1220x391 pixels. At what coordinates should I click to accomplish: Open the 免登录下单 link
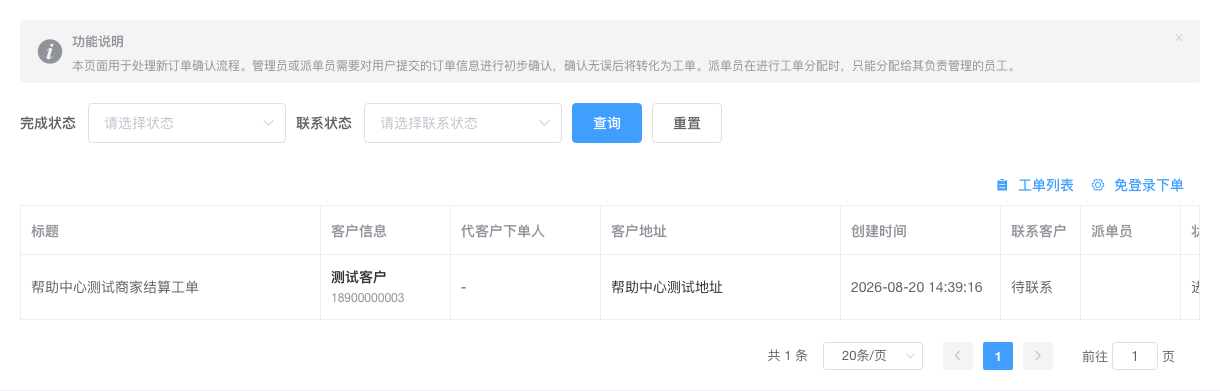pyautogui.click(x=1149, y=185)
